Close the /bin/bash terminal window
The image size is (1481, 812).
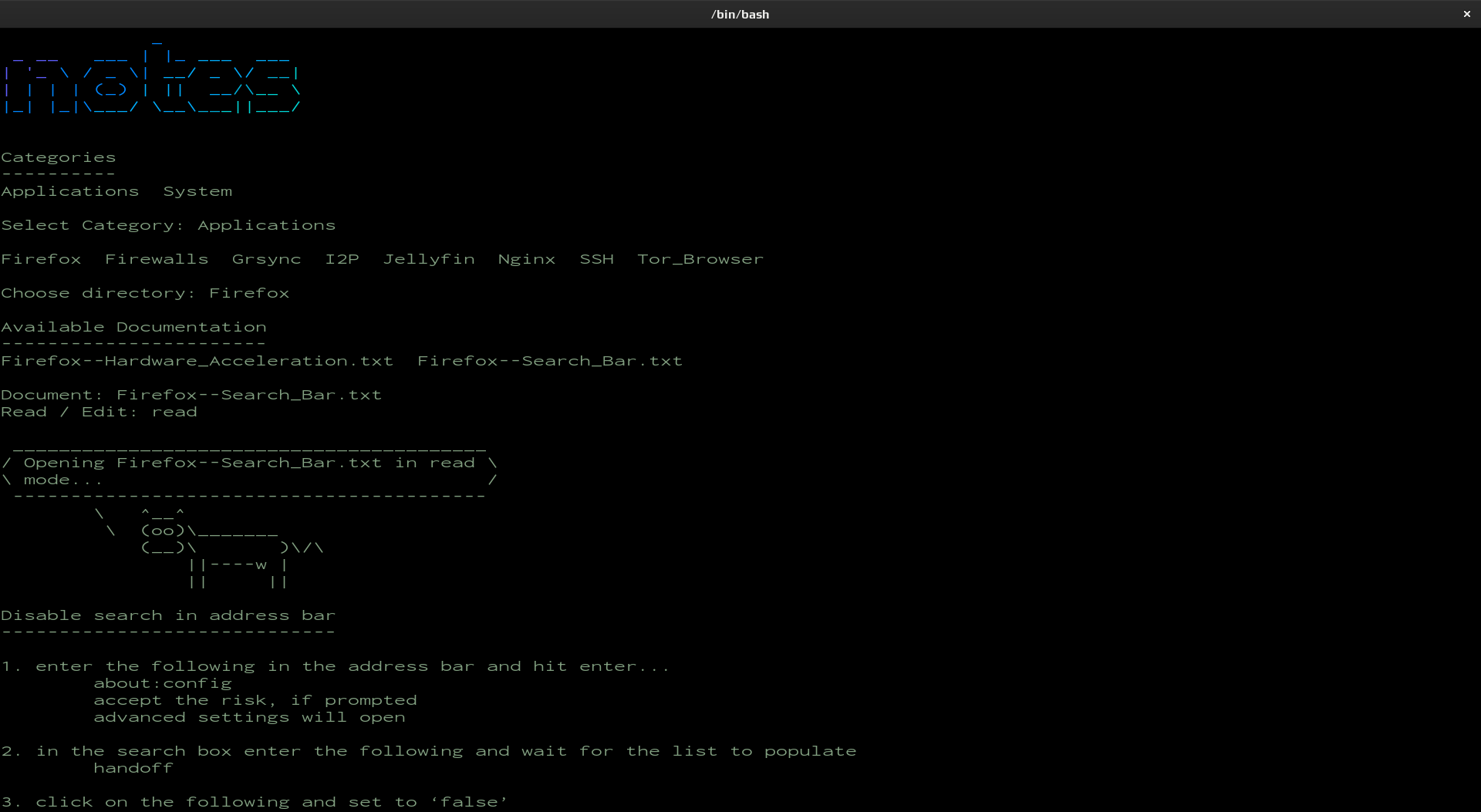[1466, 14]
